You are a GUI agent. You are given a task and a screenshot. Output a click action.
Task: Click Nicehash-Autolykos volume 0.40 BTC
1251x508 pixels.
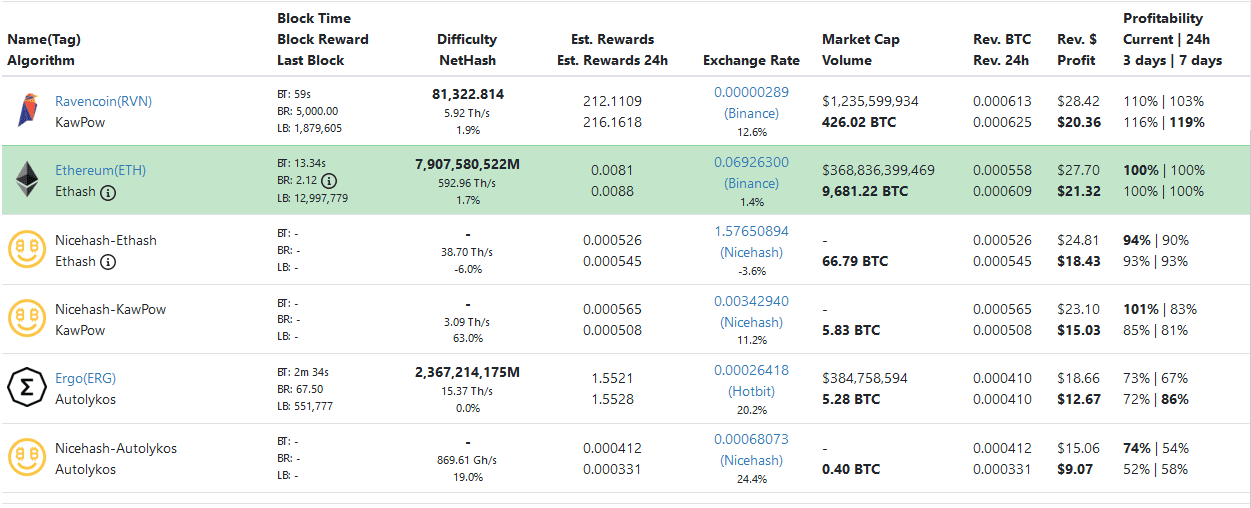[x=851, y=469]
